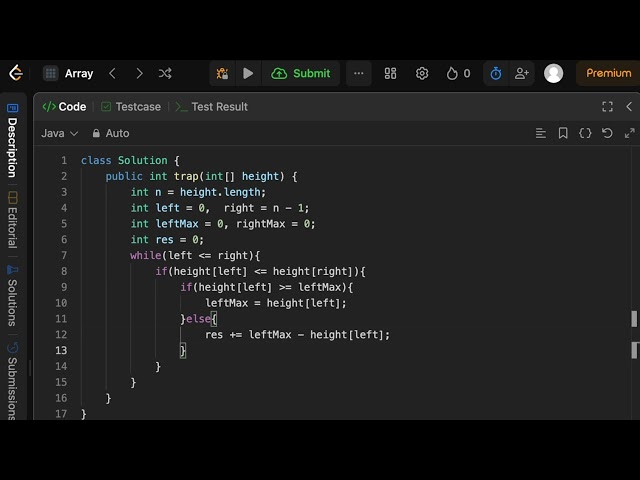Invite a collaborator with add-person icon

522,73
